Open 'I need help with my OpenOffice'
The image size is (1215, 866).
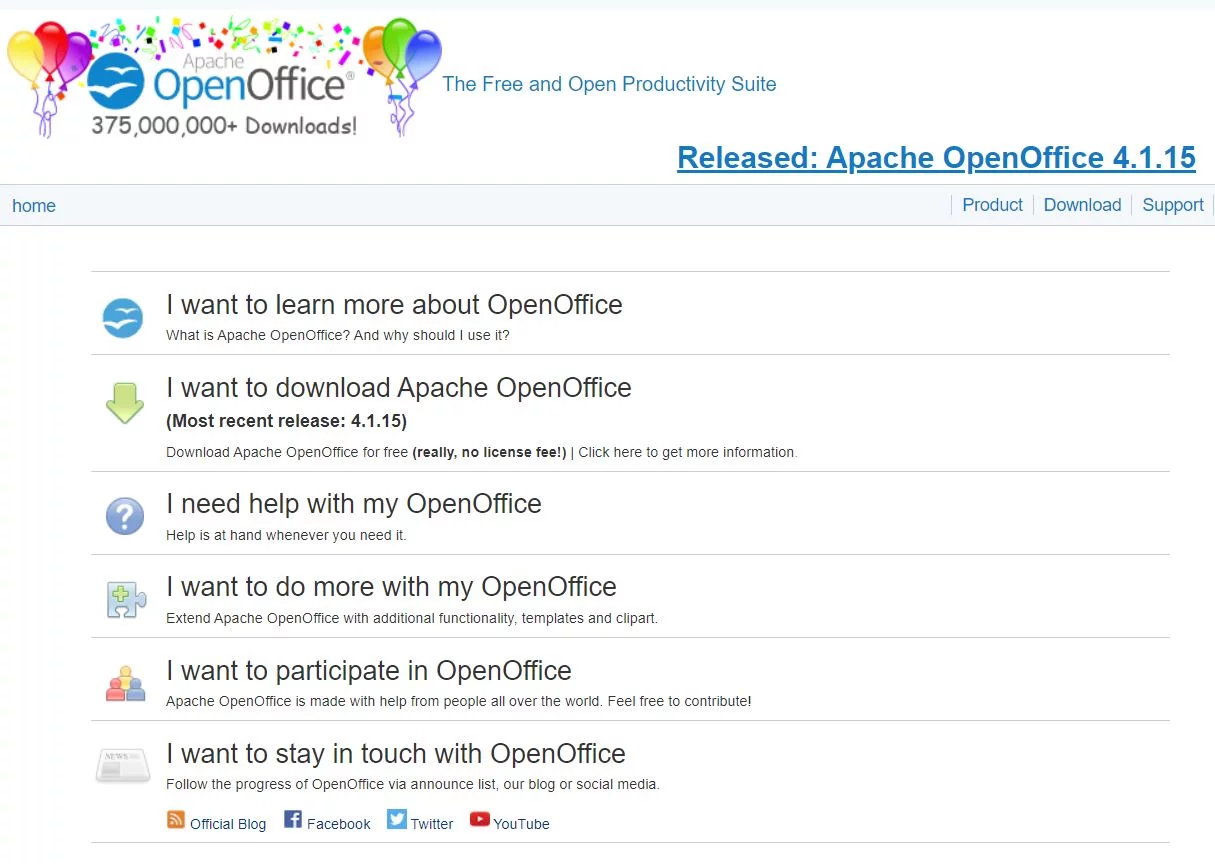(x=354, y=504)
